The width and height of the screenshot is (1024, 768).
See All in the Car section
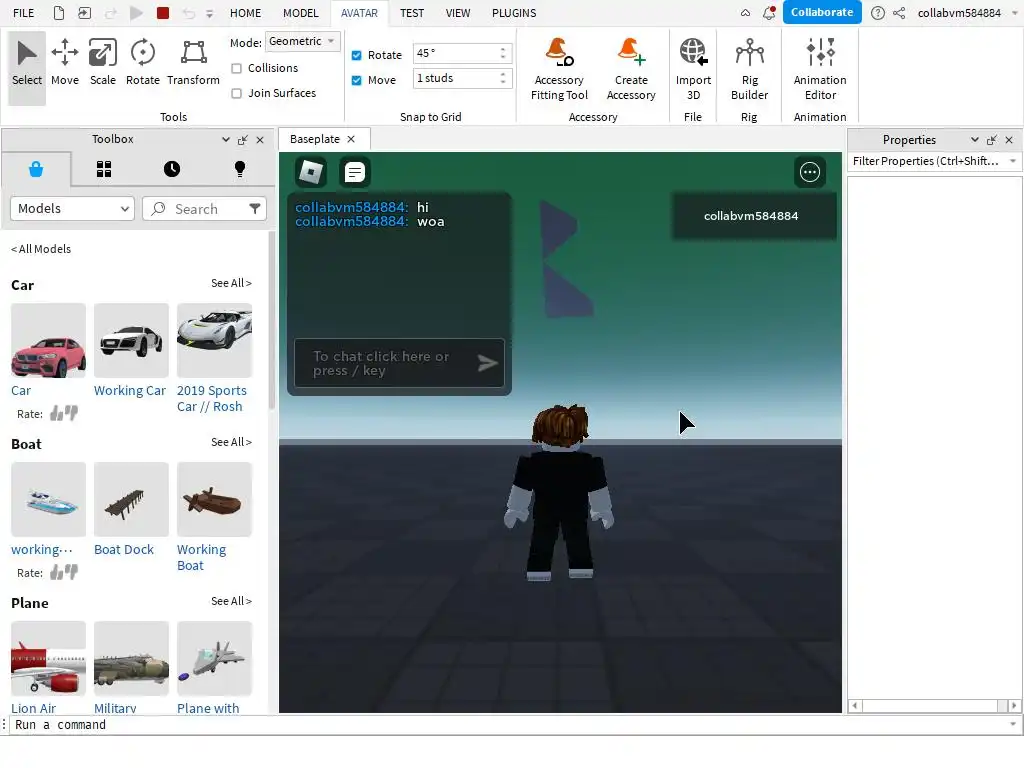pyautogui.click(x=231, y=283)
